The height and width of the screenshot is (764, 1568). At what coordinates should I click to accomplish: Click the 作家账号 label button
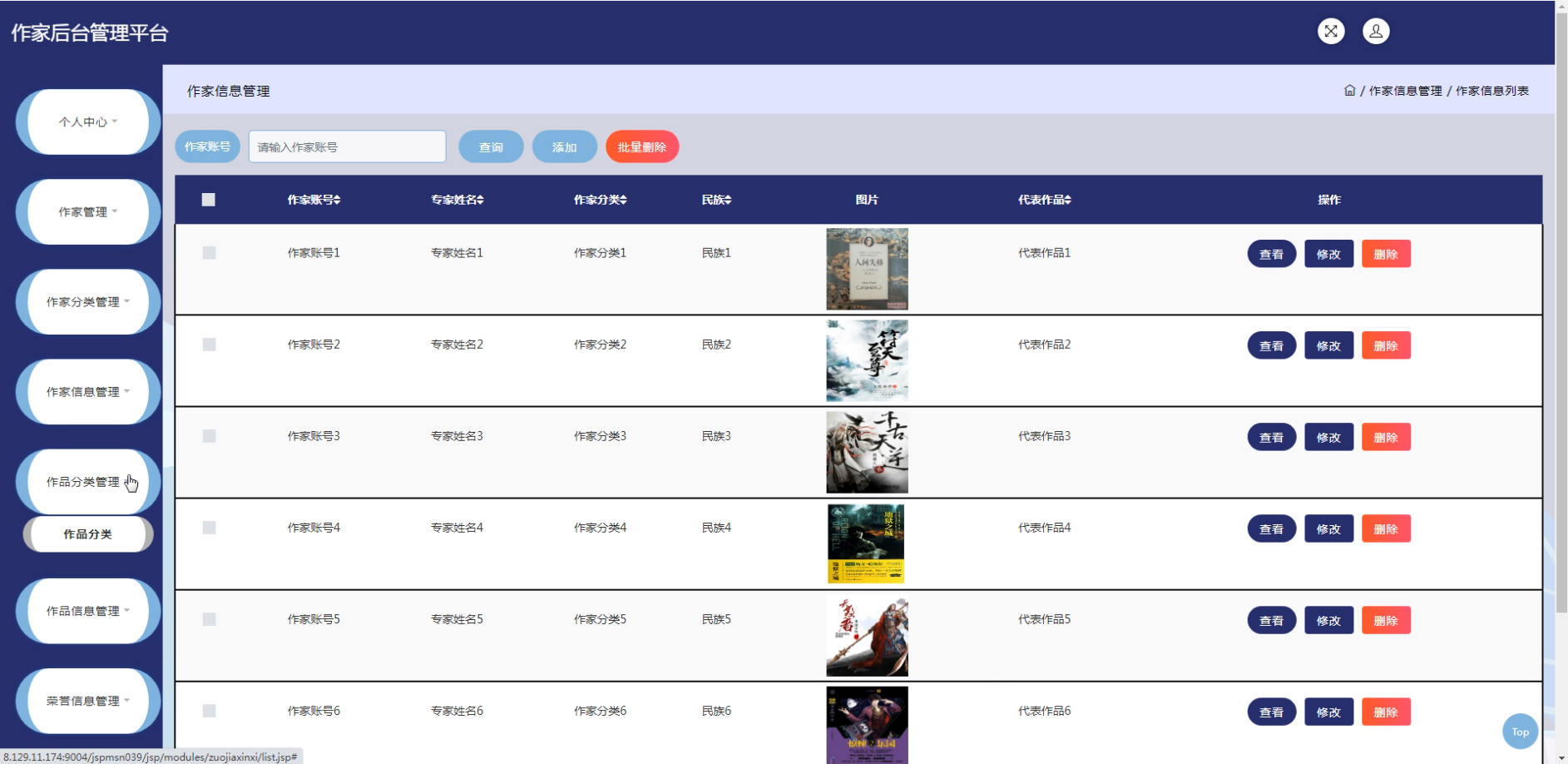click(x=207, y=146)
